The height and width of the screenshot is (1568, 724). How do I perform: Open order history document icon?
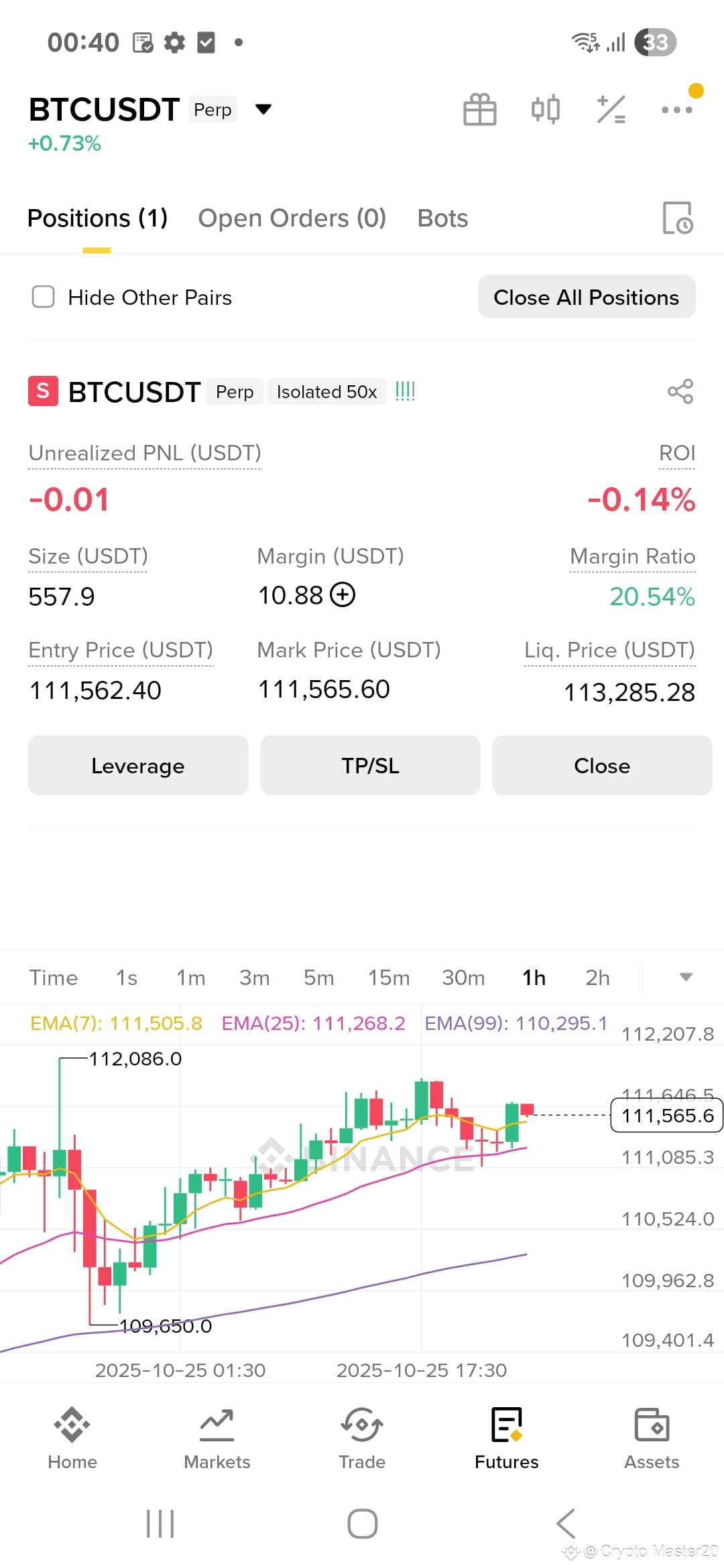(677, 218)
